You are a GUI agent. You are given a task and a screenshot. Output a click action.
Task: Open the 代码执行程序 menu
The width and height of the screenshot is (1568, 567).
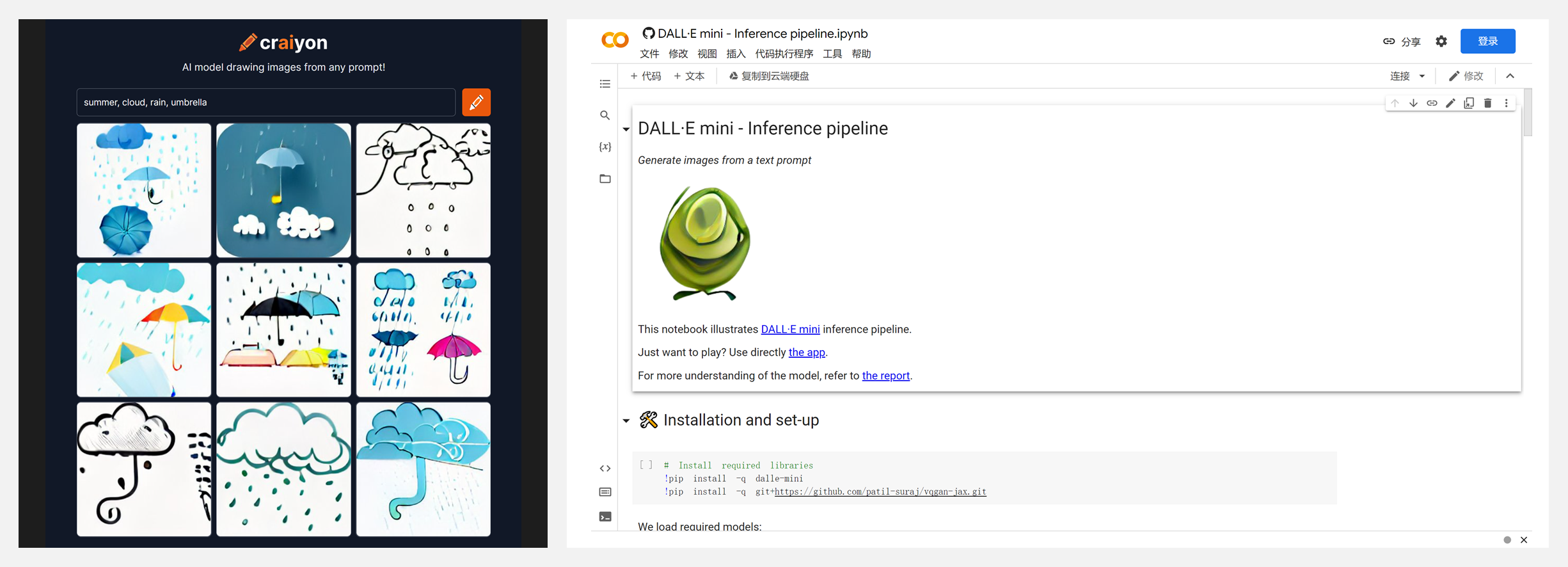click(x=784, y=54)
